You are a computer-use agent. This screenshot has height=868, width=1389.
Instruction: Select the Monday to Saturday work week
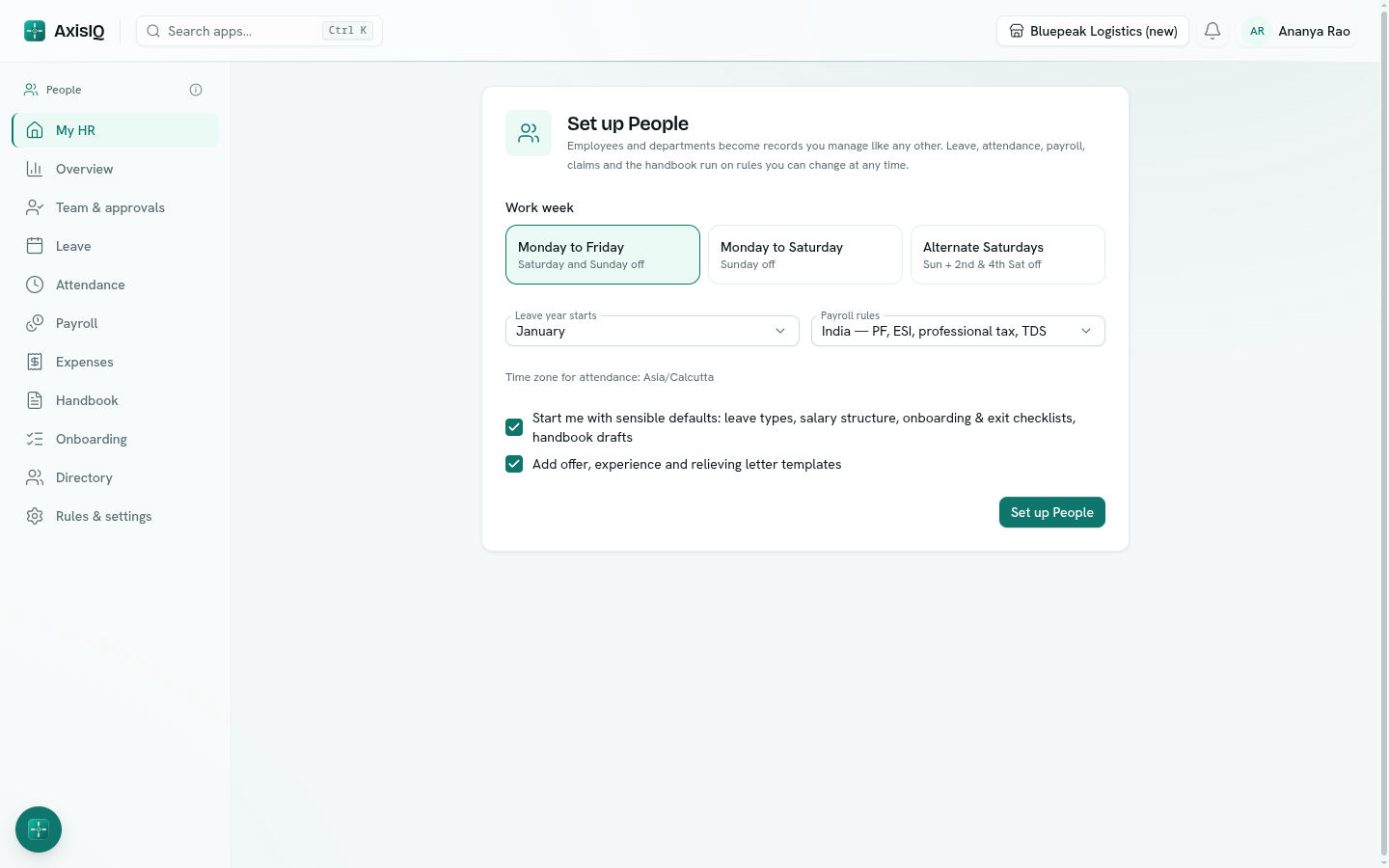[x=805, y=255]
